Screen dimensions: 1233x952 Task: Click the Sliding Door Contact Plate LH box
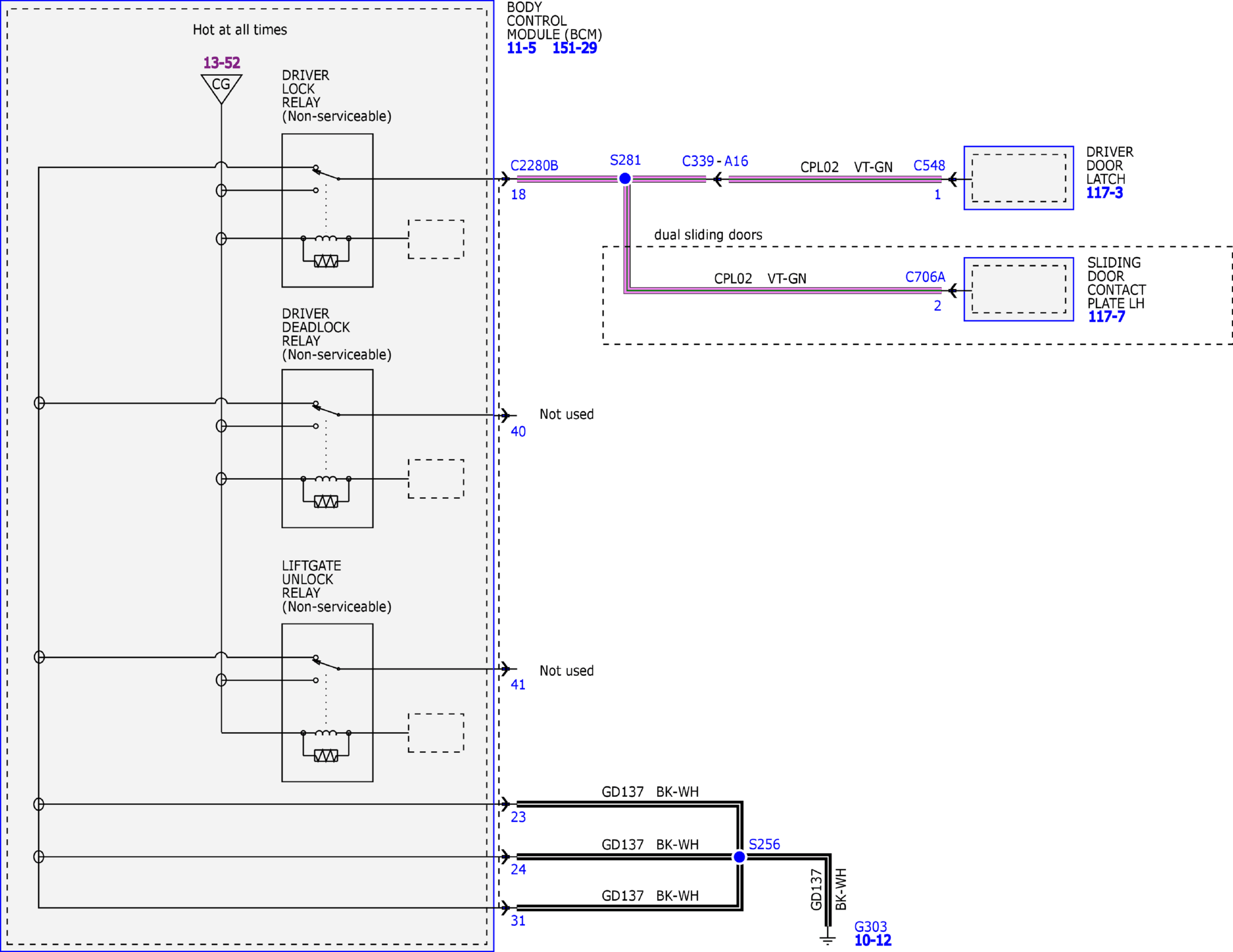[x=1019, y=289]
